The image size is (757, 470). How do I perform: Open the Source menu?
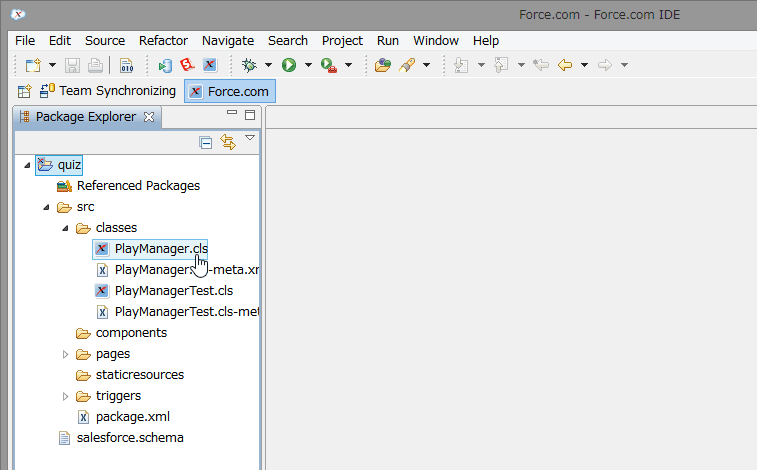(105, 41)
